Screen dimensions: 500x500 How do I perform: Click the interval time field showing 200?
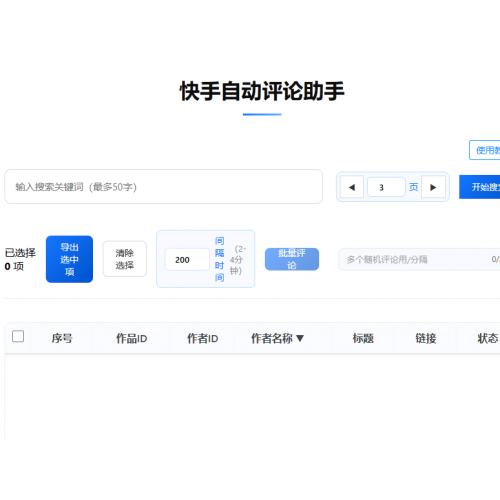[x=187, y=259]
